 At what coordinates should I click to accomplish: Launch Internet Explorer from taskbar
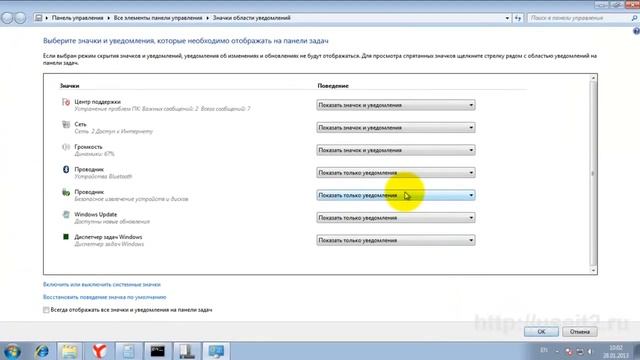tap(42, 351)
